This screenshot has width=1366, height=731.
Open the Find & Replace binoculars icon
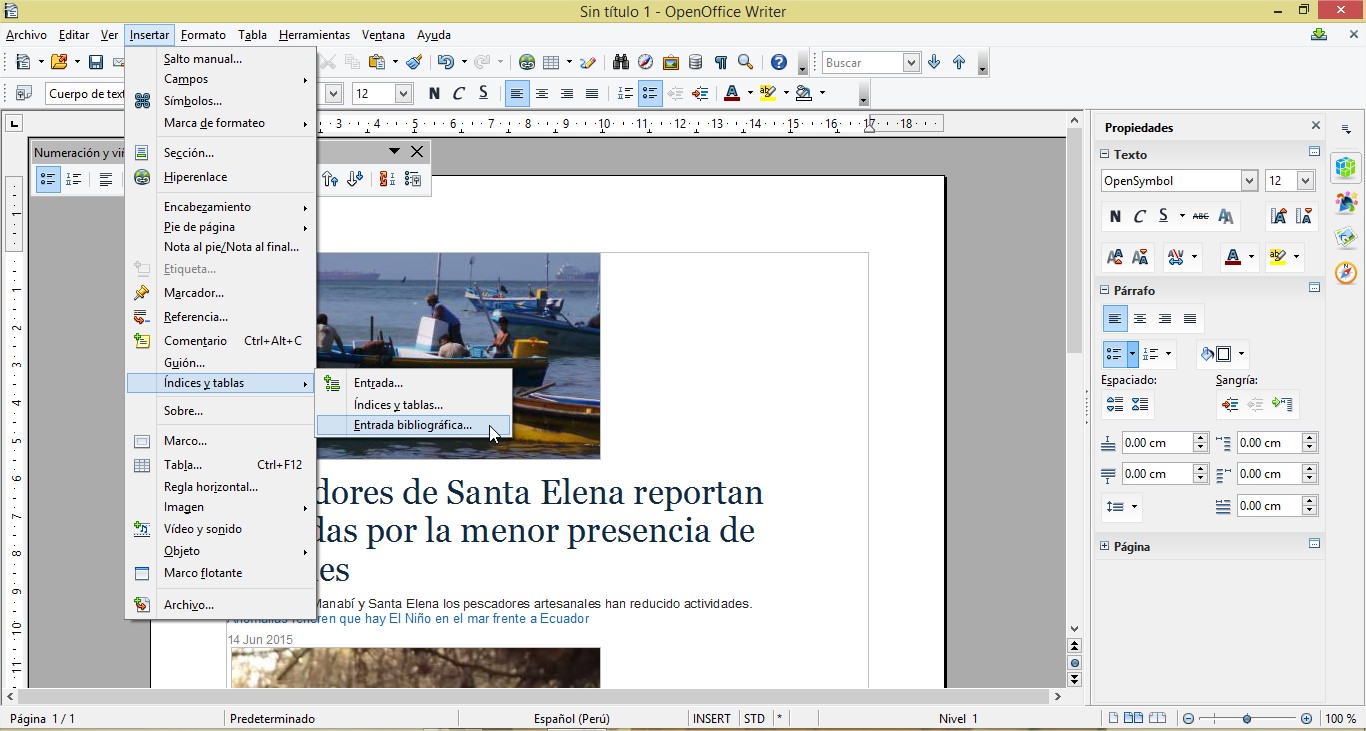[621, 62]
